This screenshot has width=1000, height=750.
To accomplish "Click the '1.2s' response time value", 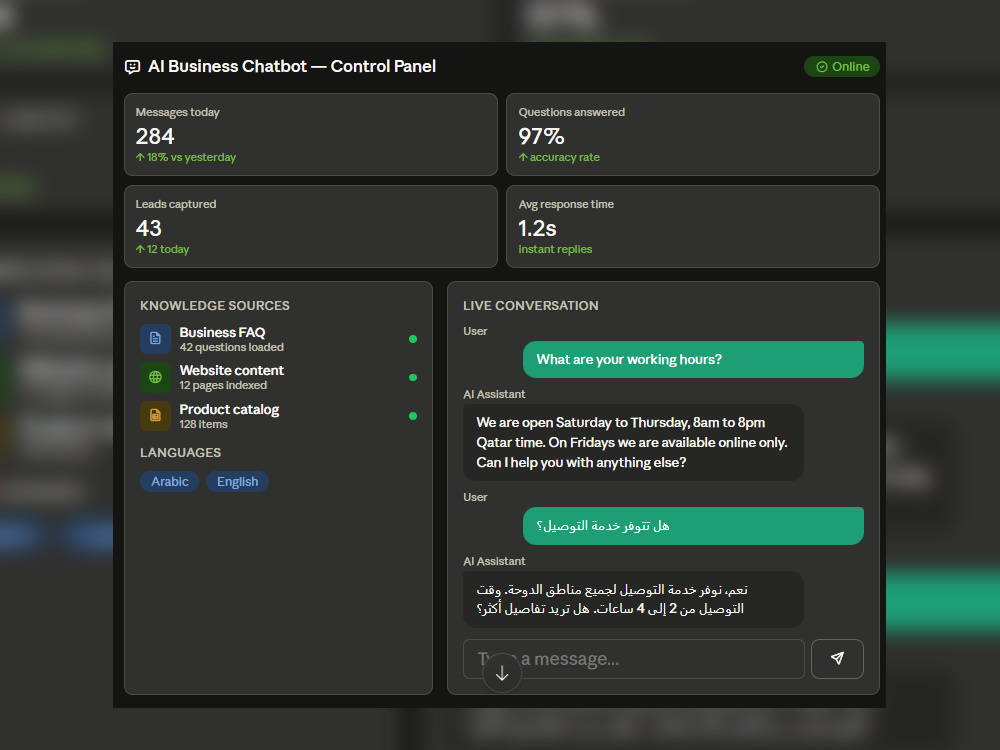I will [537, 228].
